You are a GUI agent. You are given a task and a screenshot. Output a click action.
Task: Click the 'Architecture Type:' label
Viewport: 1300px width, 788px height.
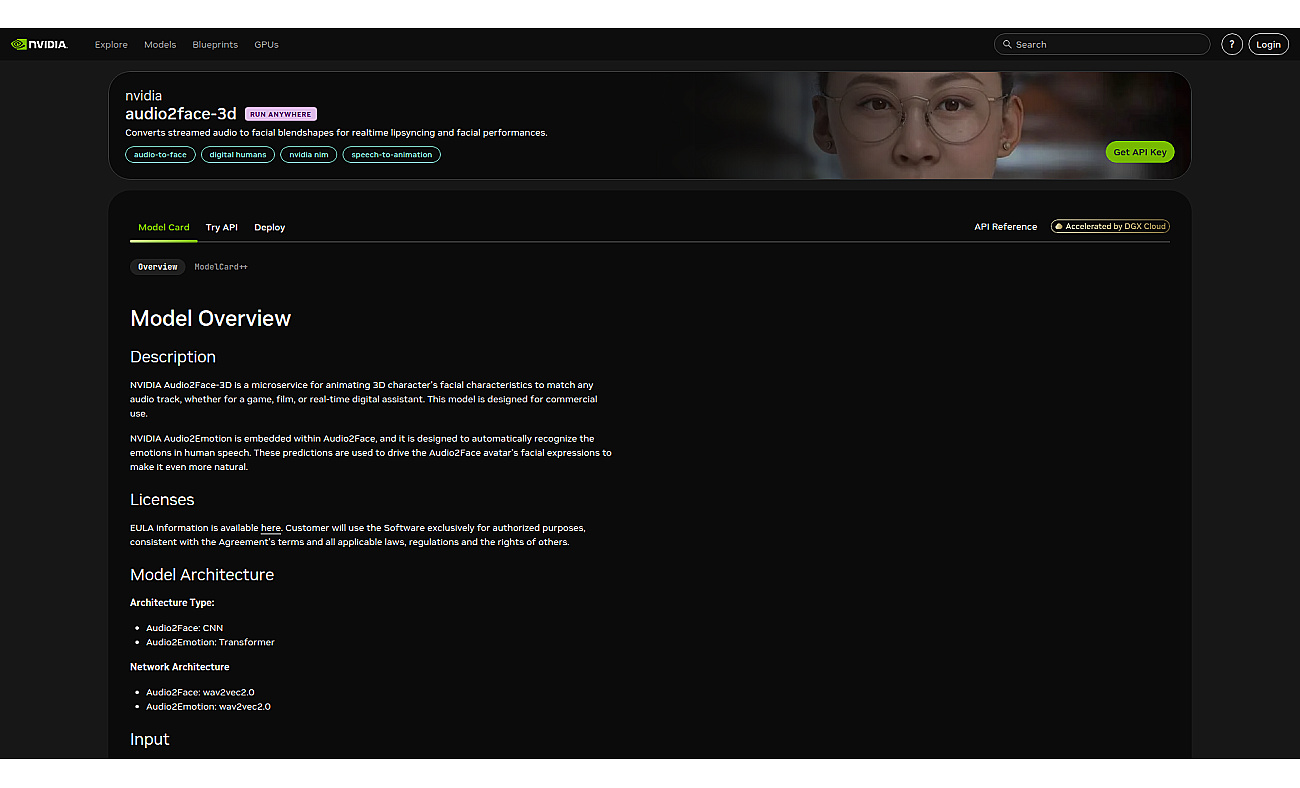tap(172, 603)
